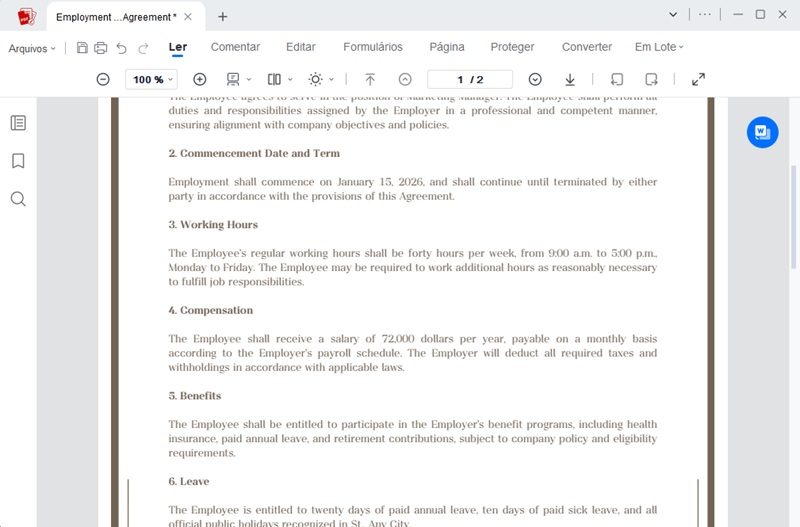Jump to last page arrow icon
Viewport: 800px width, 527px height.
coord(570,79)
